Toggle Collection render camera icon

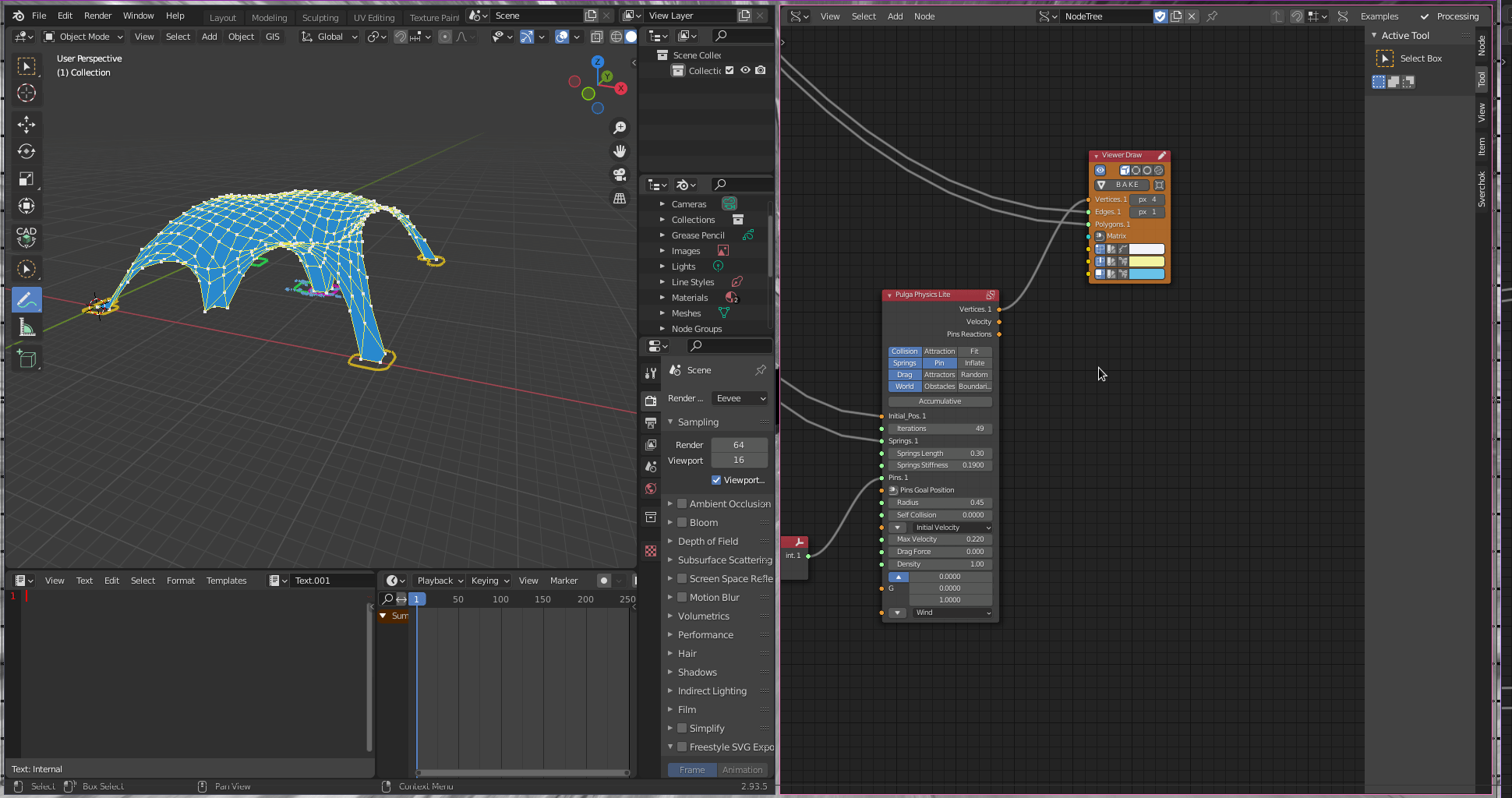point(761,70)
